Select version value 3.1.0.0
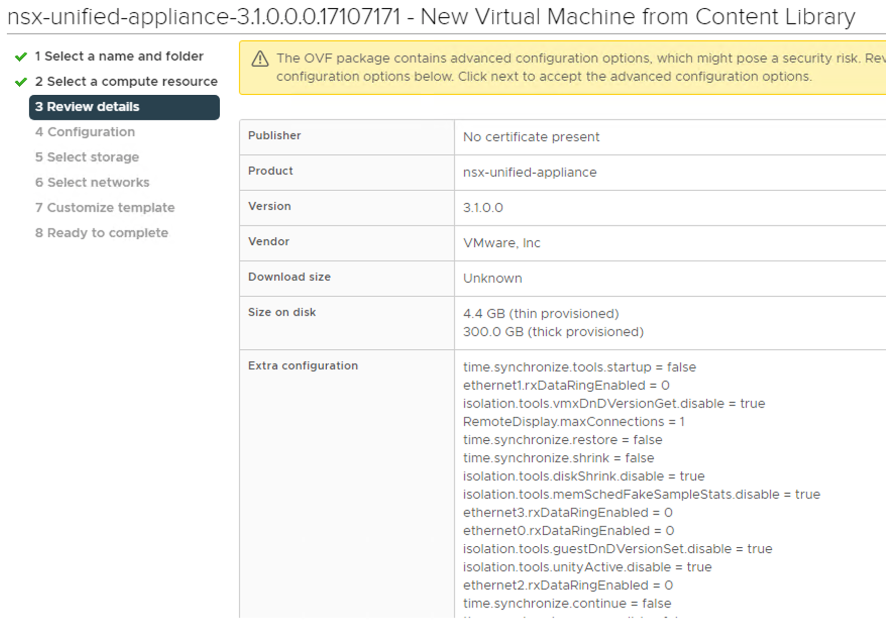Viewport: 886px width, 641px height. [483, 207]
